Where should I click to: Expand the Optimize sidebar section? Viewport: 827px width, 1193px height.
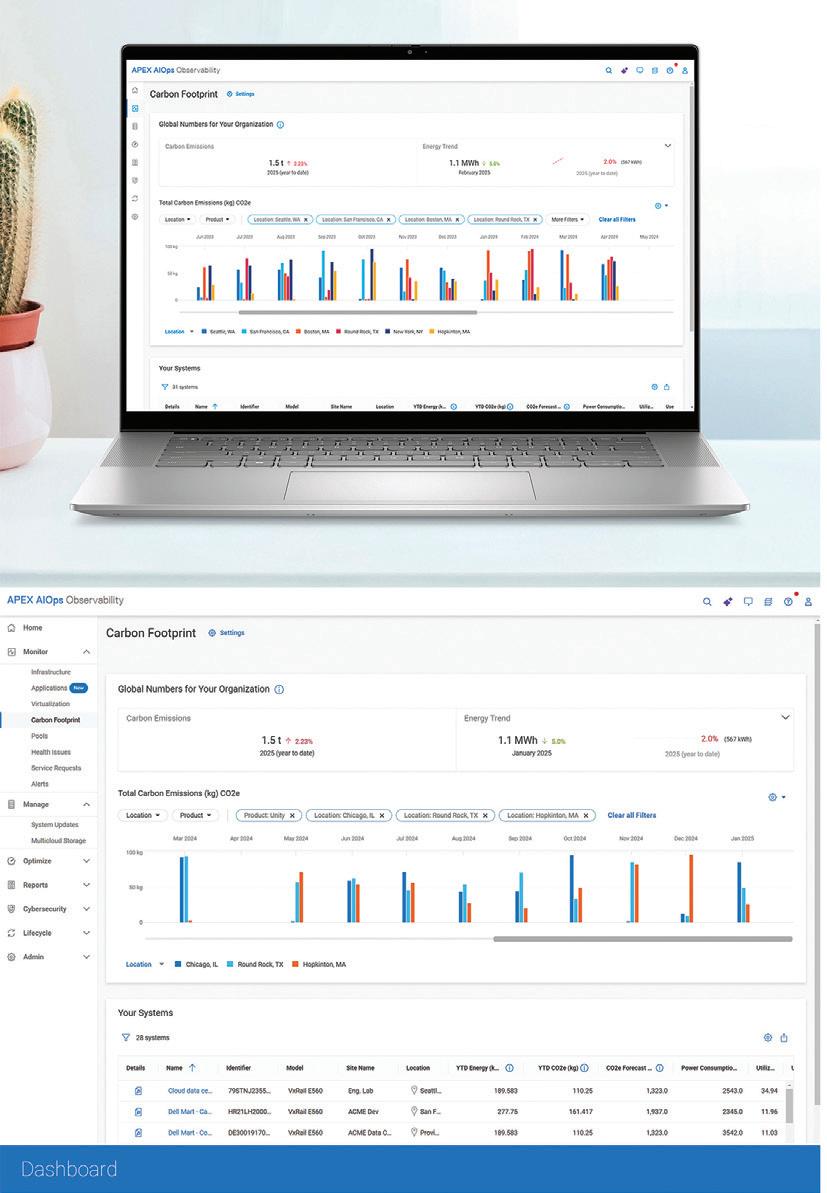coord(49,861)
